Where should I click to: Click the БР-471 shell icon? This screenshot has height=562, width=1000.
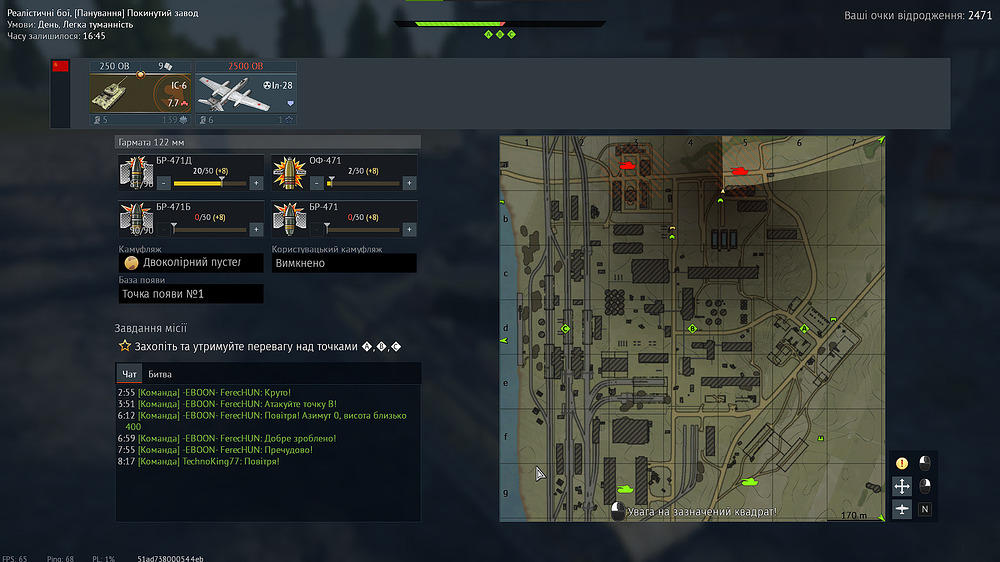[x=289, y=219]
